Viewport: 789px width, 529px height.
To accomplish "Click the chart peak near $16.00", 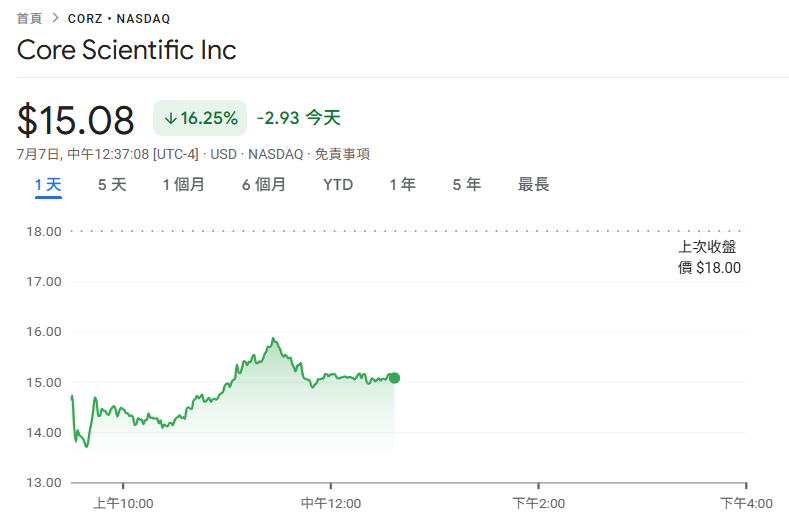I will (273, 339).
